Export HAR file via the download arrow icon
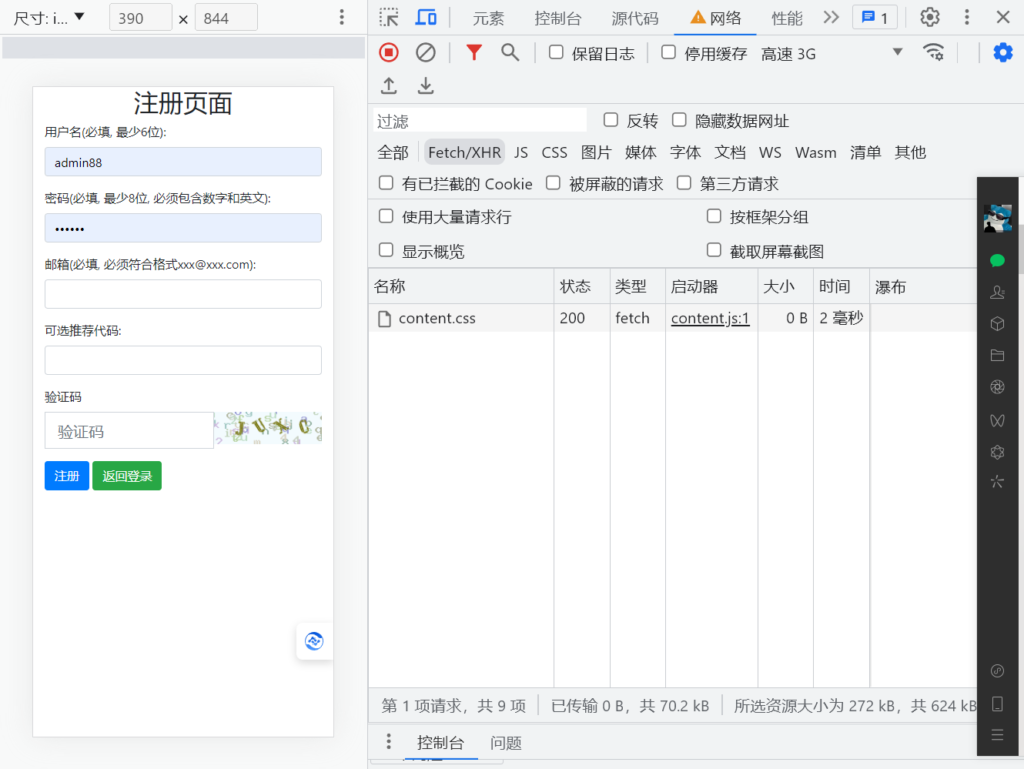This screenshot has width=1024, height=769. point(425,86)
